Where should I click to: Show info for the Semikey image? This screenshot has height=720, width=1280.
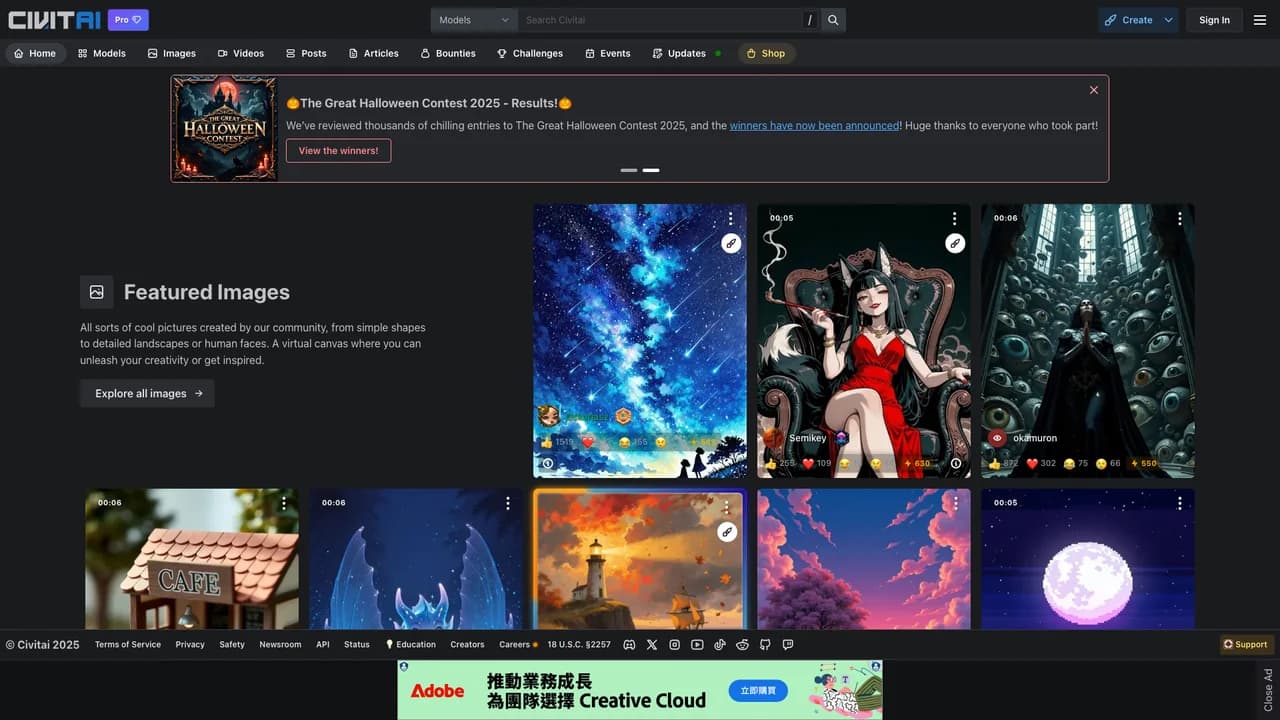(955, 464)
